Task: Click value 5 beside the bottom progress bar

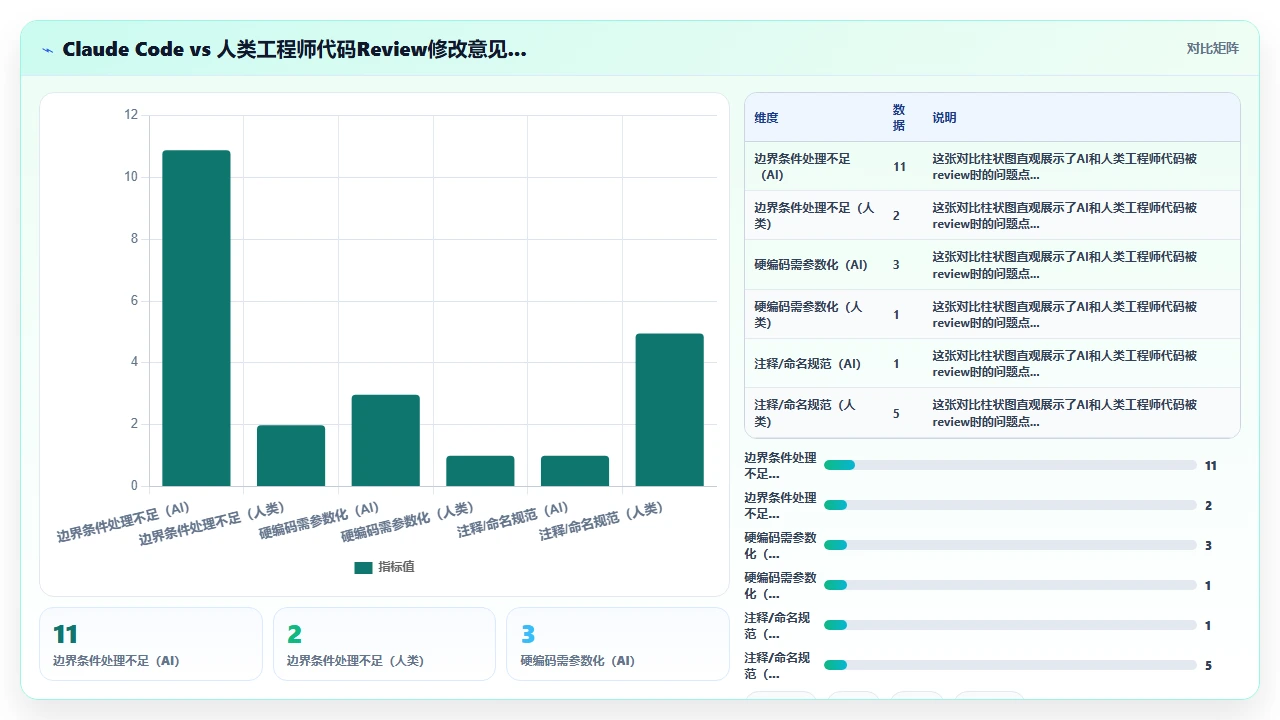Action: coord(1208,665)
